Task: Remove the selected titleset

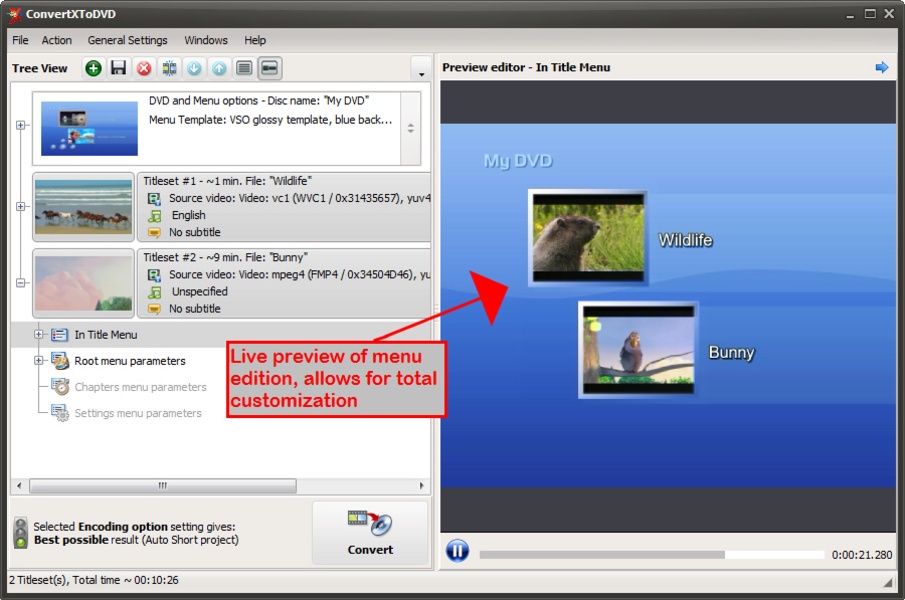Action: pyautogui.click(x=142, y=68)
